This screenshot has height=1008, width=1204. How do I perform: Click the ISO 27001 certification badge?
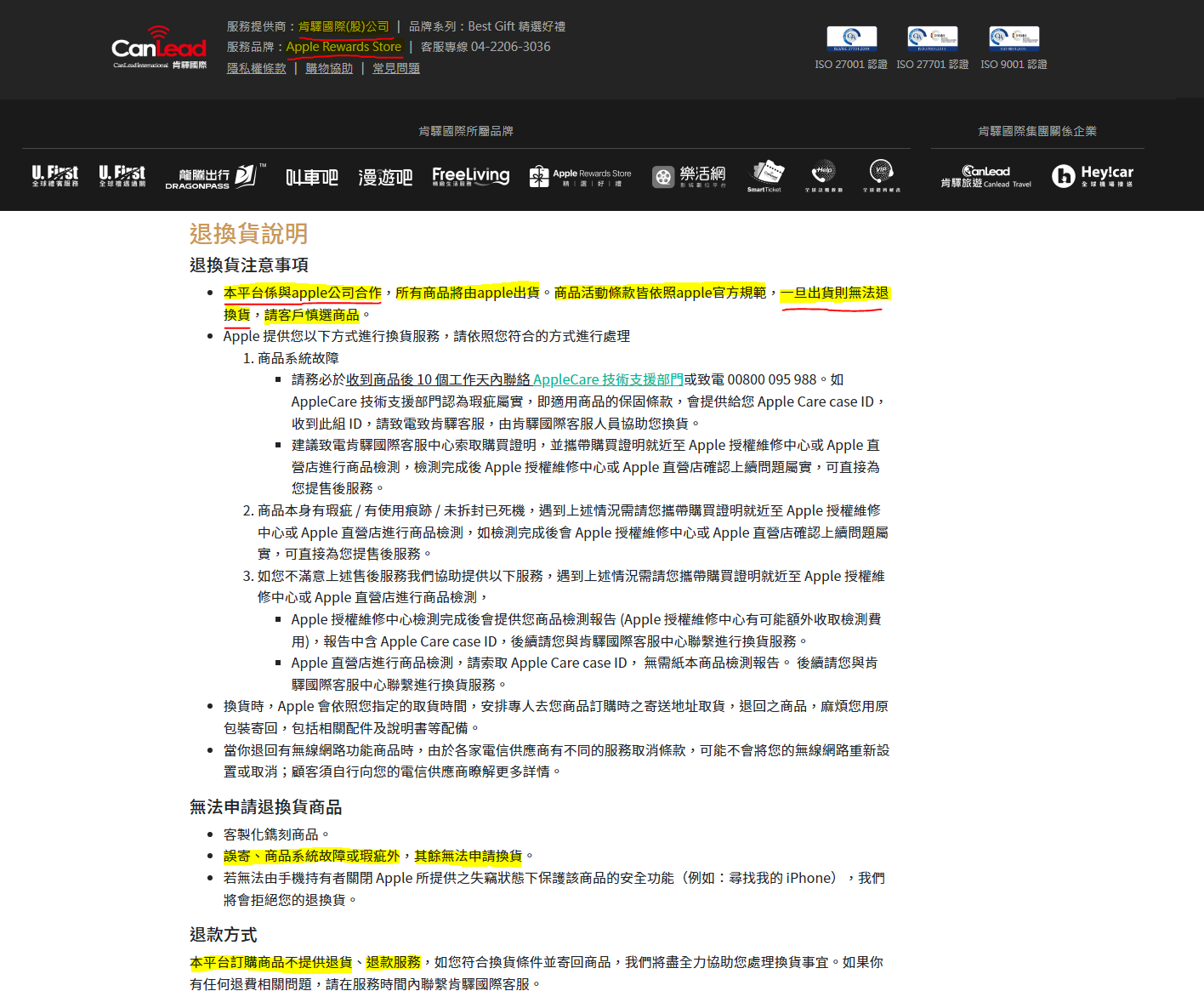click(851, 38)
